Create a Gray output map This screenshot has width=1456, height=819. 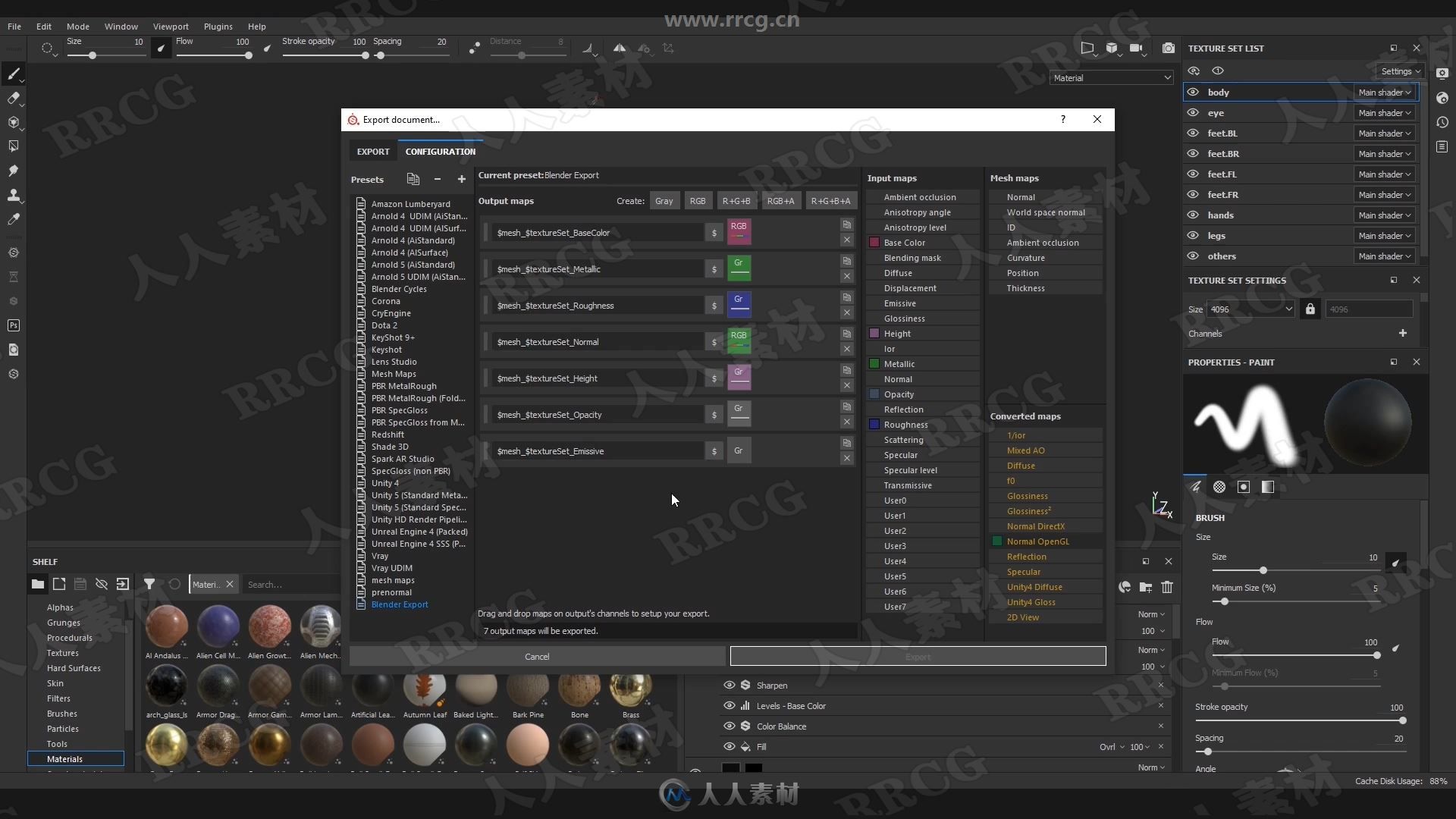tap(664, 200)
